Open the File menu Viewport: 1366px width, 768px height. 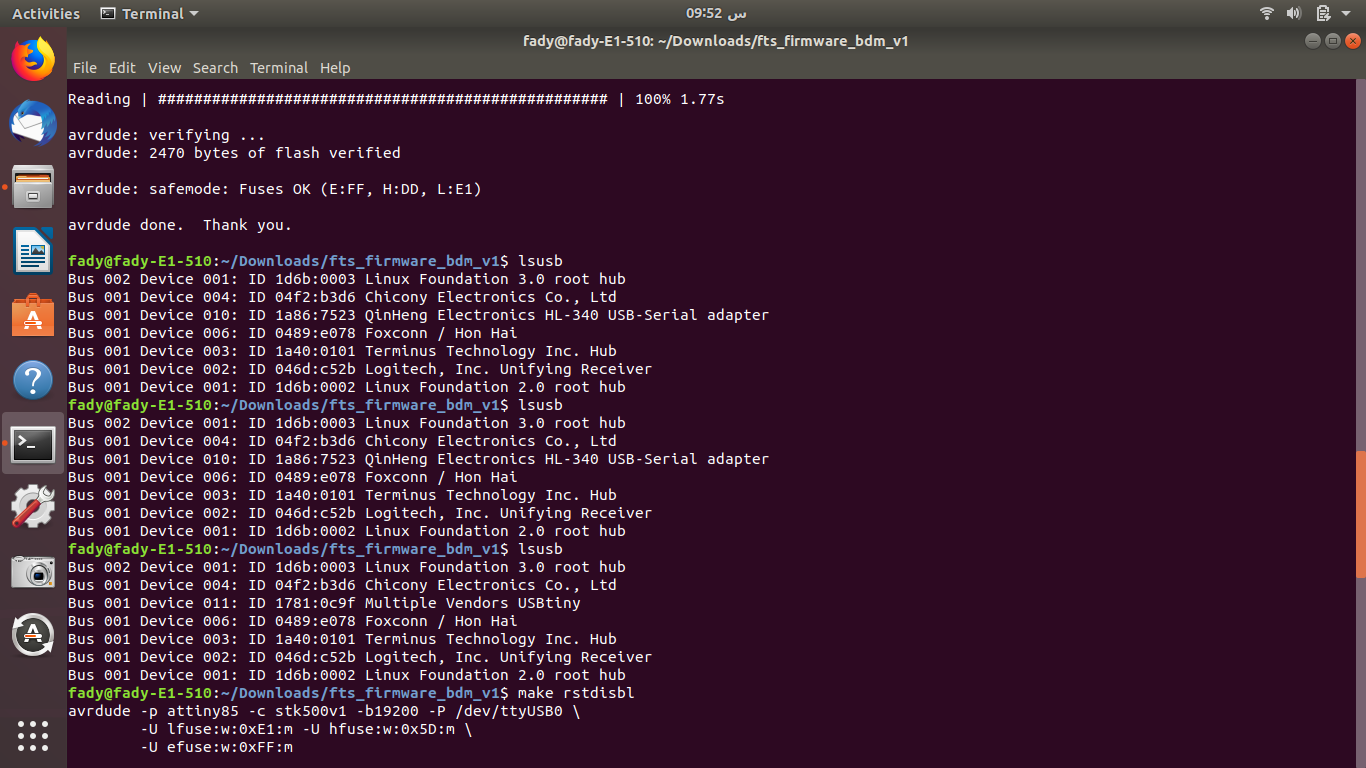(x=85, y=68)
